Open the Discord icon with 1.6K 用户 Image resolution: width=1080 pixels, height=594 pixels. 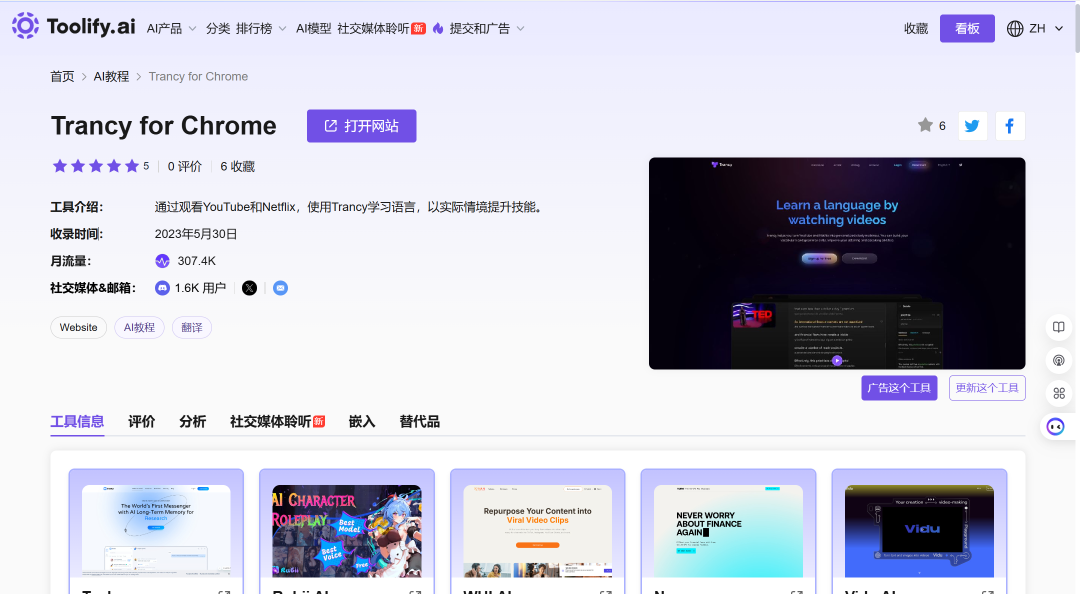tap(162, 288)
